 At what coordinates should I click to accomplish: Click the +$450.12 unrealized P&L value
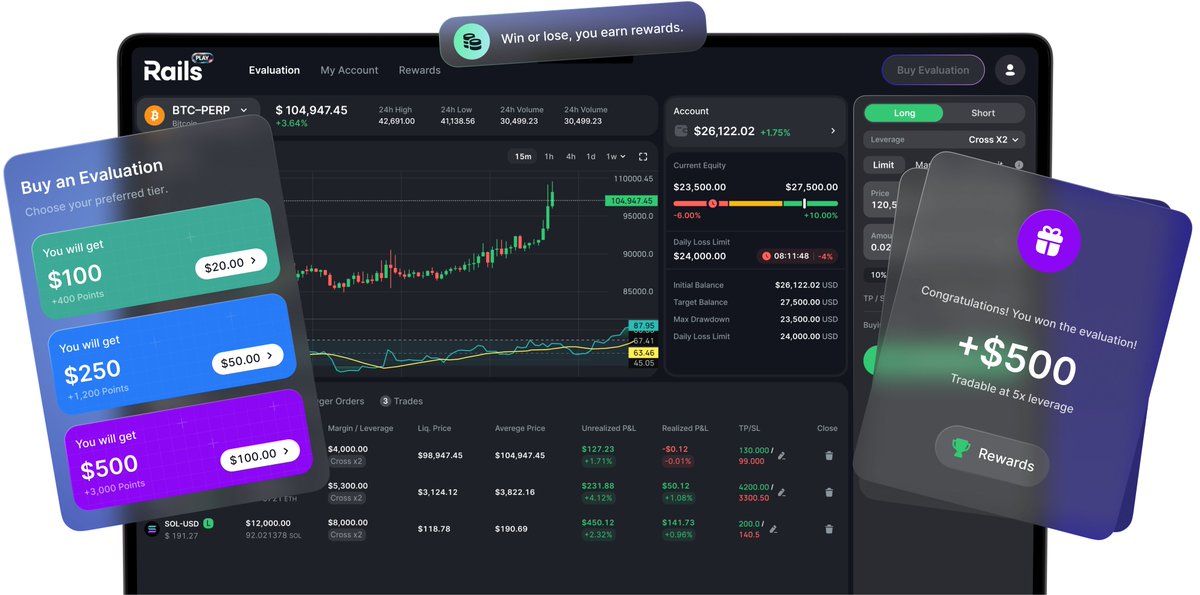598,522
